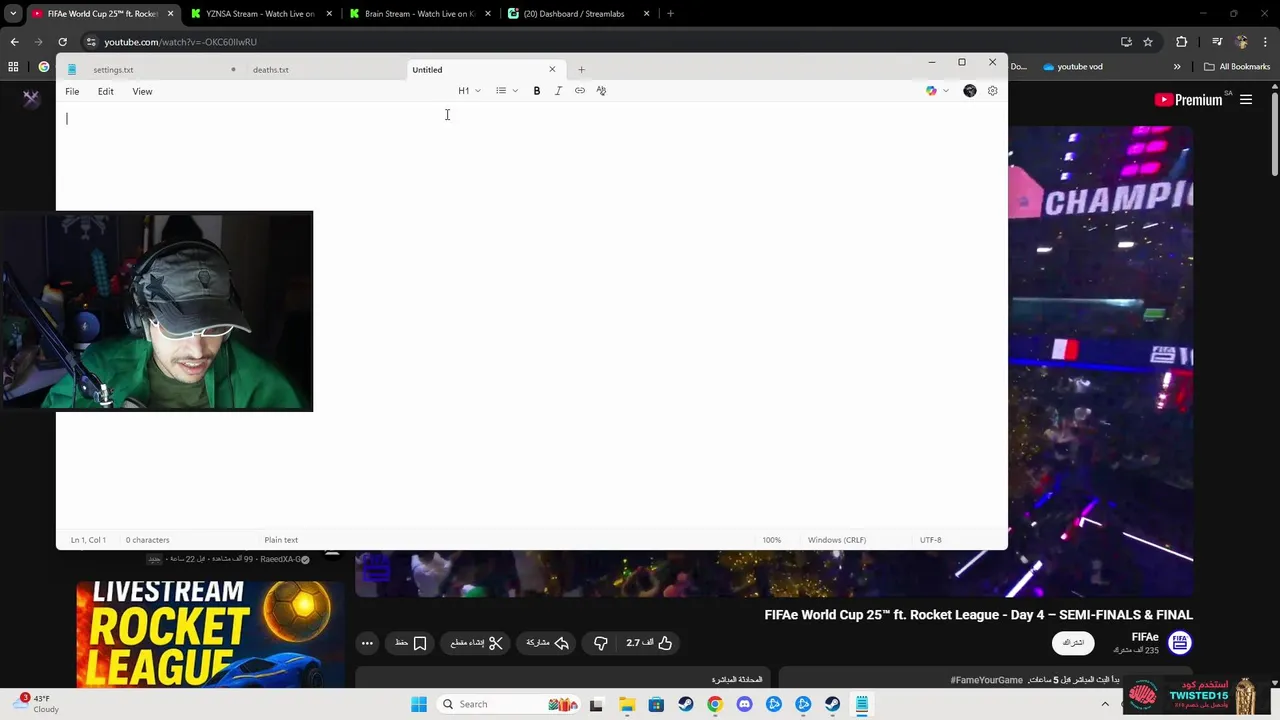Open the youtube vod bookmark
Image resolution: width=1280 pixels, height=720 pixels.
pyautogui.click(x=1072, y=67)
